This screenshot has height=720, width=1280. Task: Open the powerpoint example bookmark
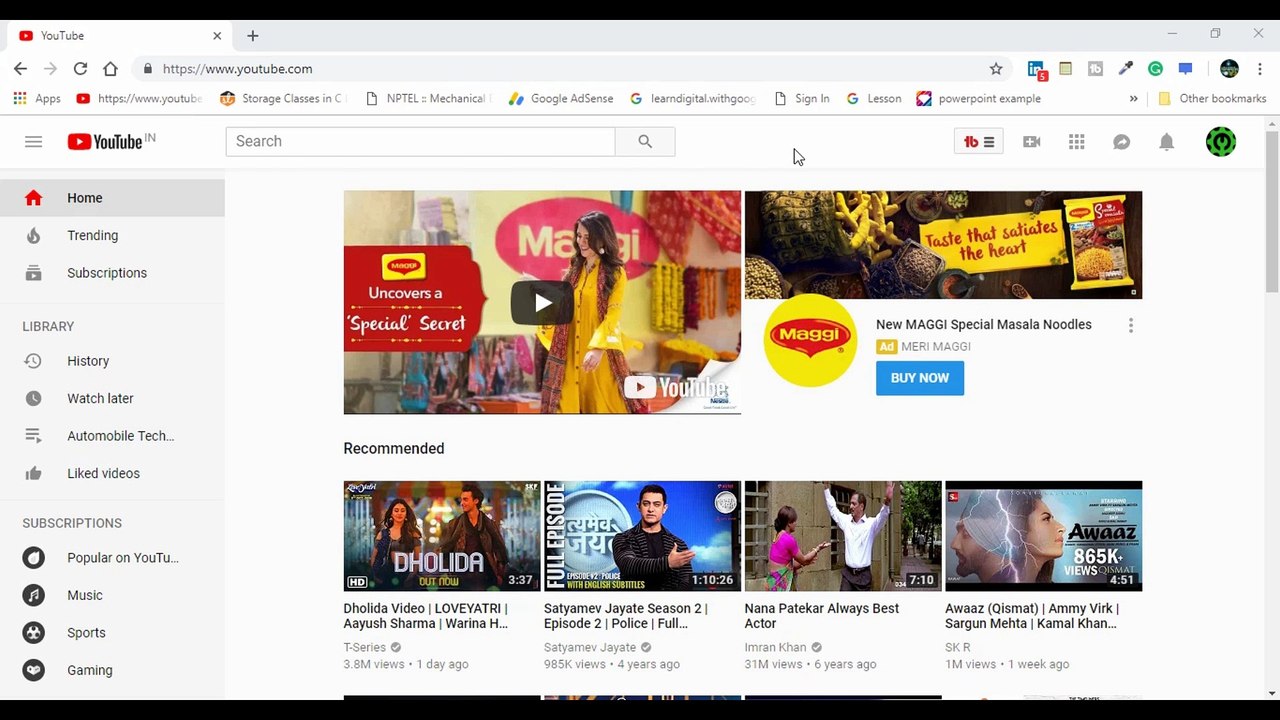pyautogui.click(x=979, y=99)
